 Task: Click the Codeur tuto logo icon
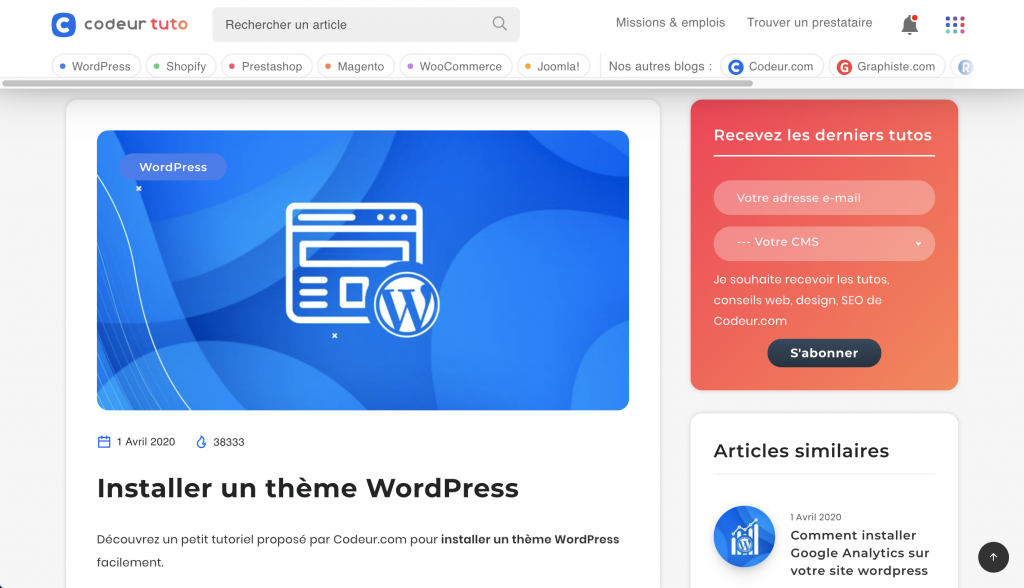click(x=63, y=25)
